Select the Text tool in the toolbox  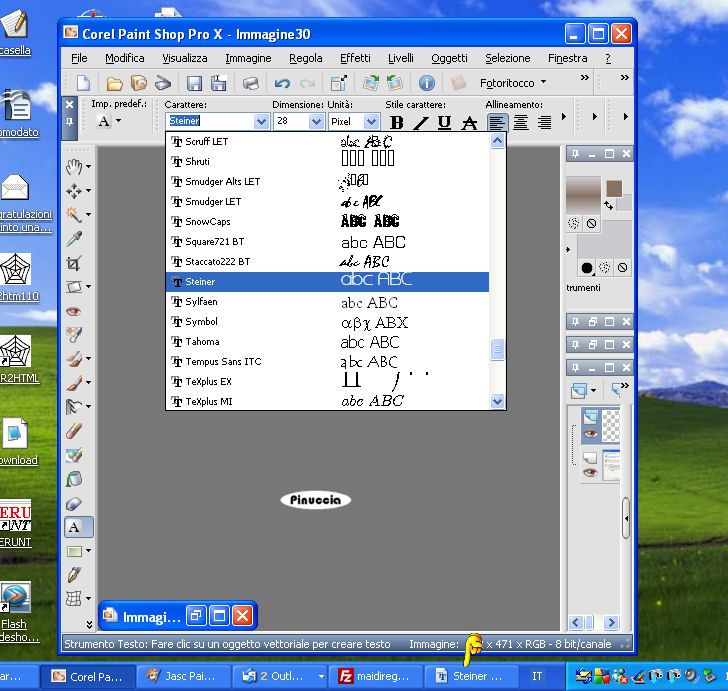click(x=75, y=527)
